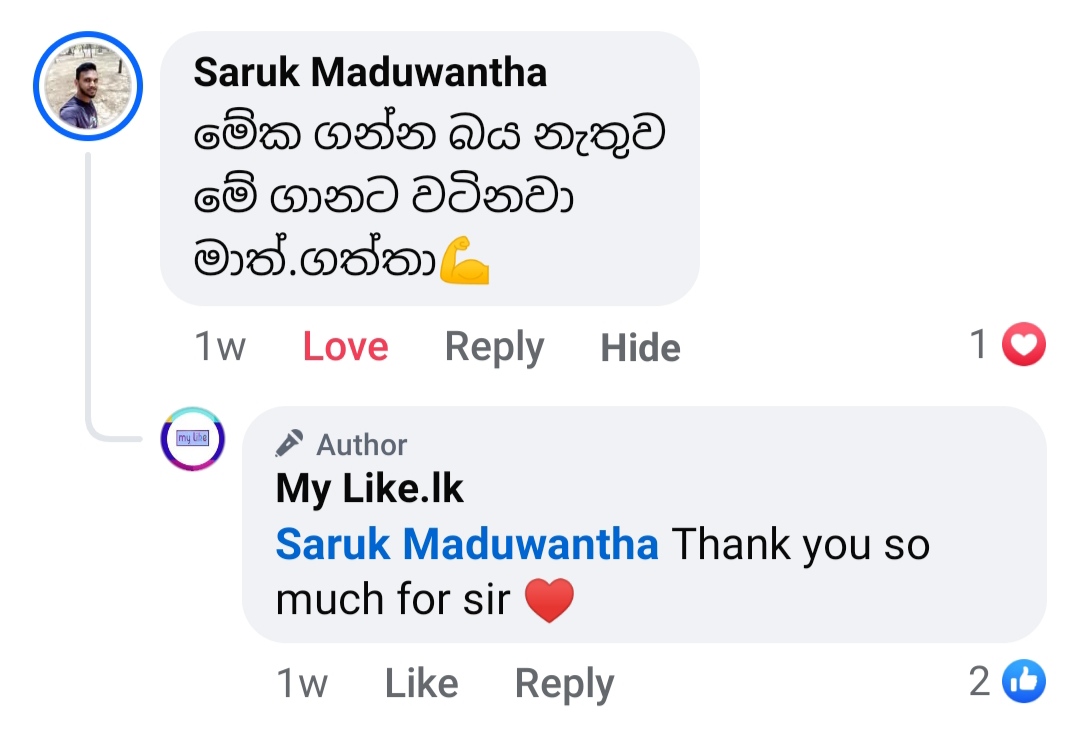Toggle Like on the My Like.lk reply
1080x743 pixels.
[421, 684]
